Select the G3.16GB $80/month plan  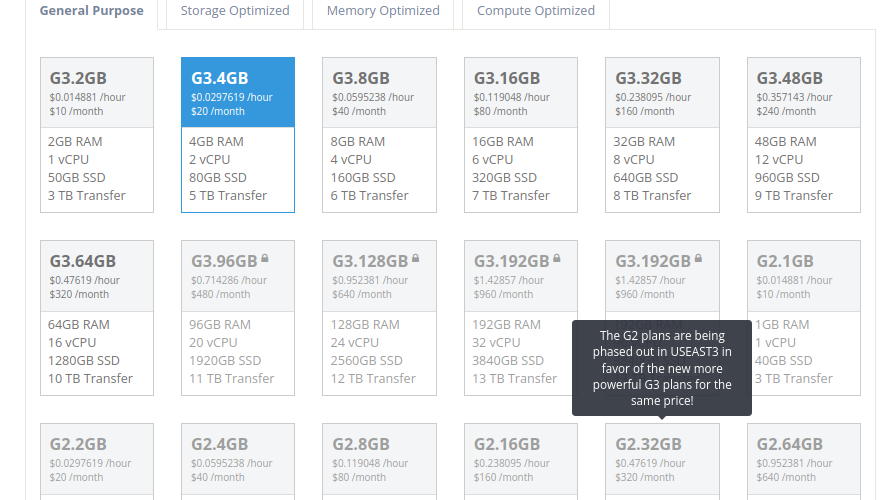click(x=520, y=135)
